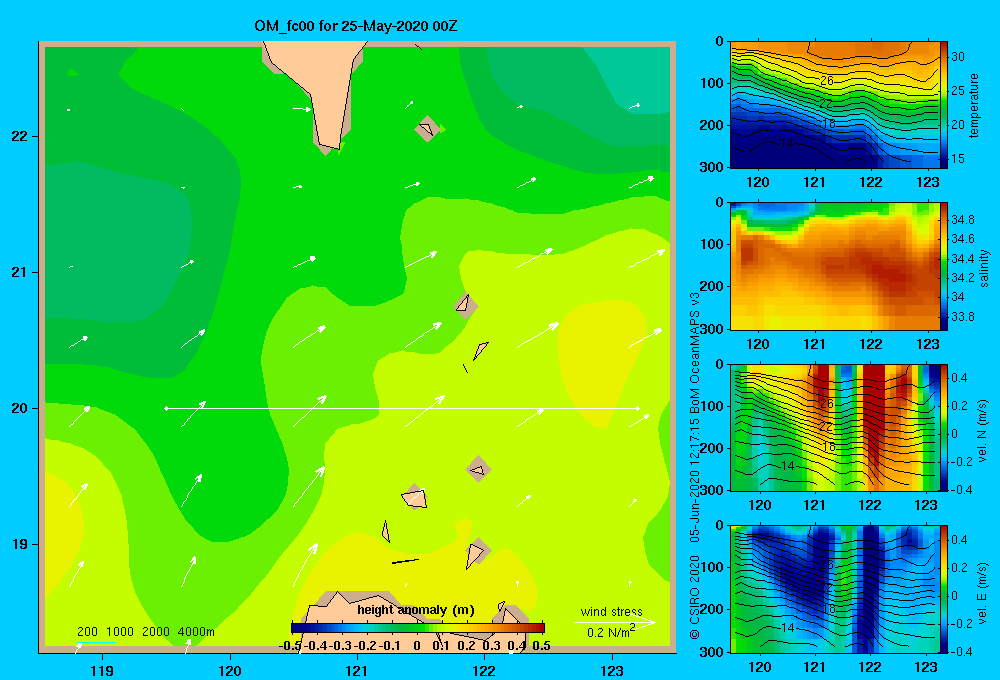Click longitude 121 on the main map axis
Viewport: 1000px width, 680px height.
point(357,670)
